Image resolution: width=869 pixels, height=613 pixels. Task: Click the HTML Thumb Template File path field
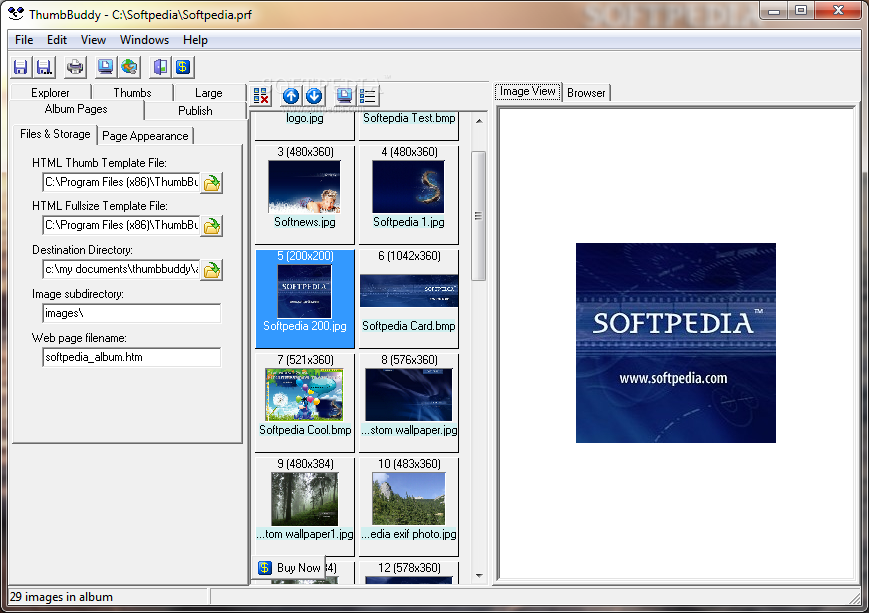click(x=121, y=182)
